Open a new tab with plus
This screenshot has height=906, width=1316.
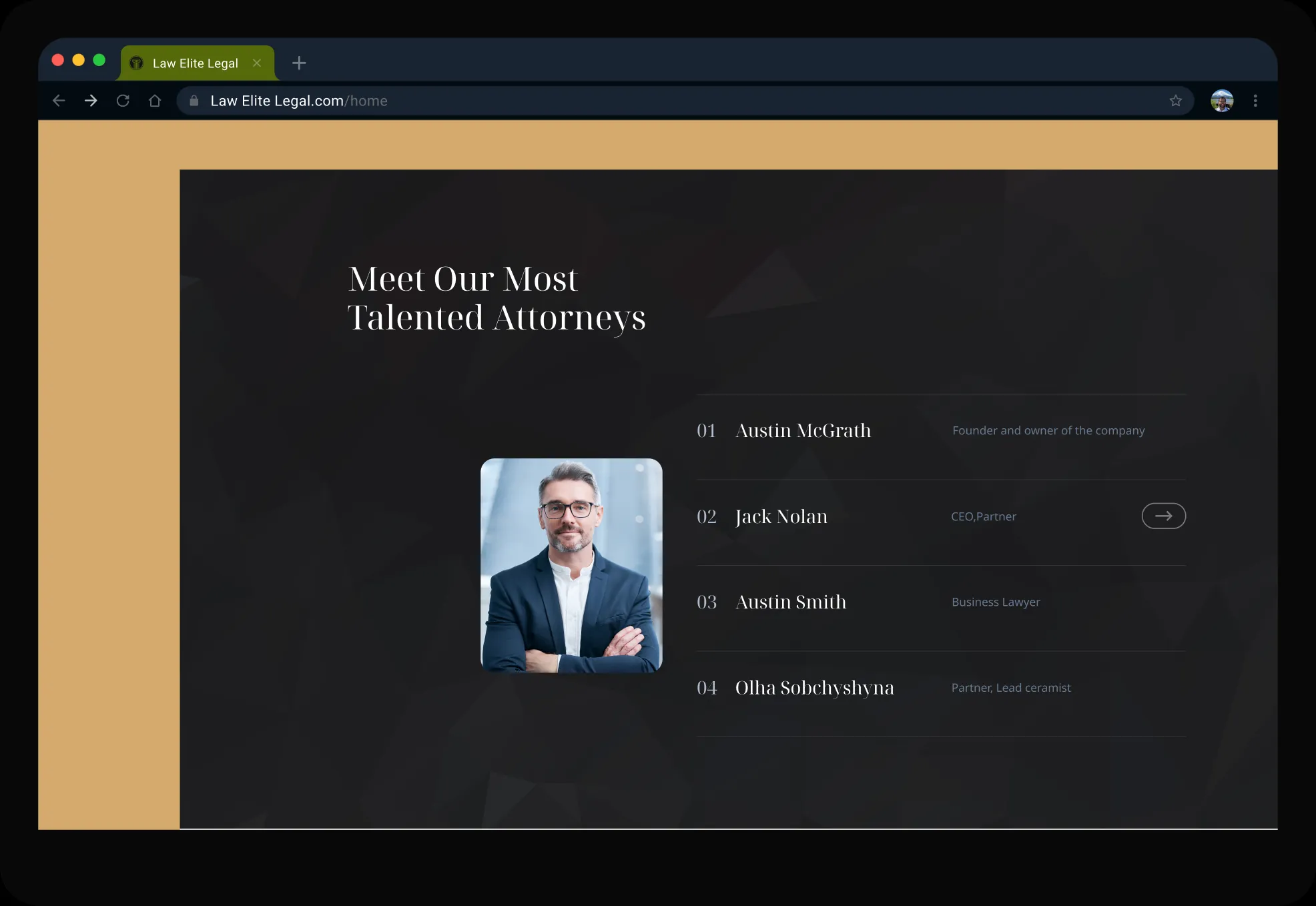(x=299, y=63)
